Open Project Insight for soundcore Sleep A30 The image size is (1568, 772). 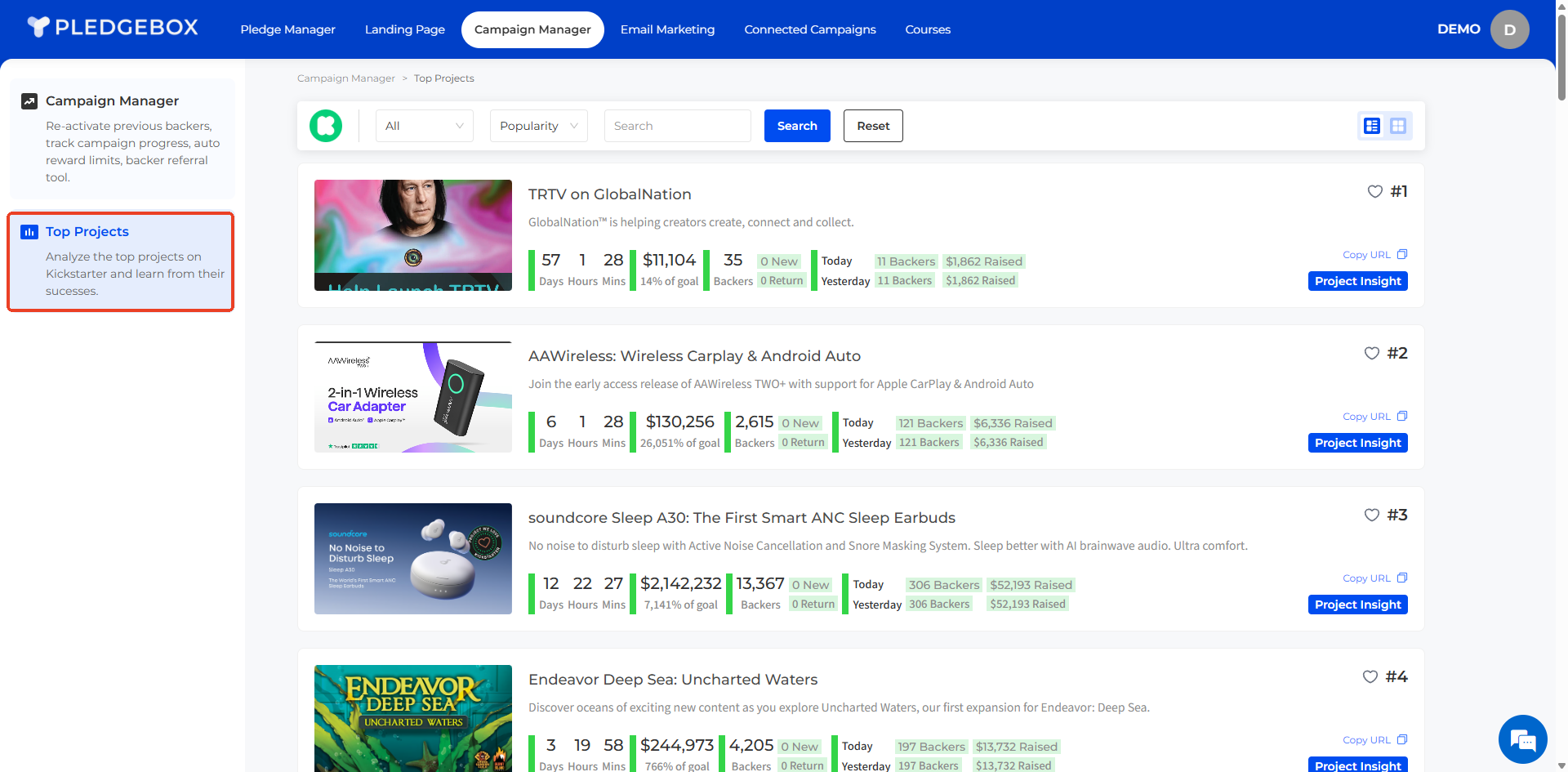pos(1357,605)
